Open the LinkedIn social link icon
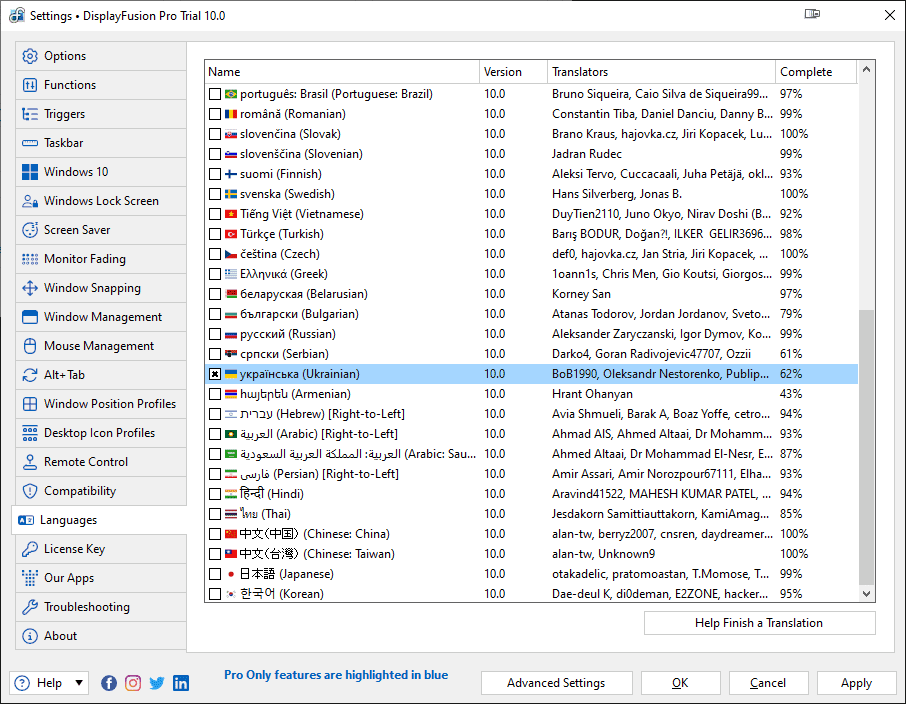906x704 pixels. point(181,683)
